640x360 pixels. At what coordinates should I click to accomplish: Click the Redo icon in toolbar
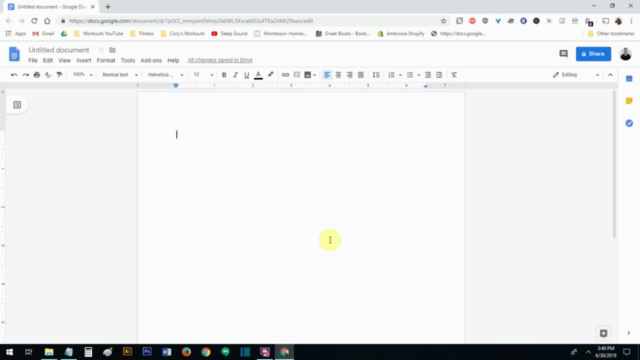click(x=25, y=75)
